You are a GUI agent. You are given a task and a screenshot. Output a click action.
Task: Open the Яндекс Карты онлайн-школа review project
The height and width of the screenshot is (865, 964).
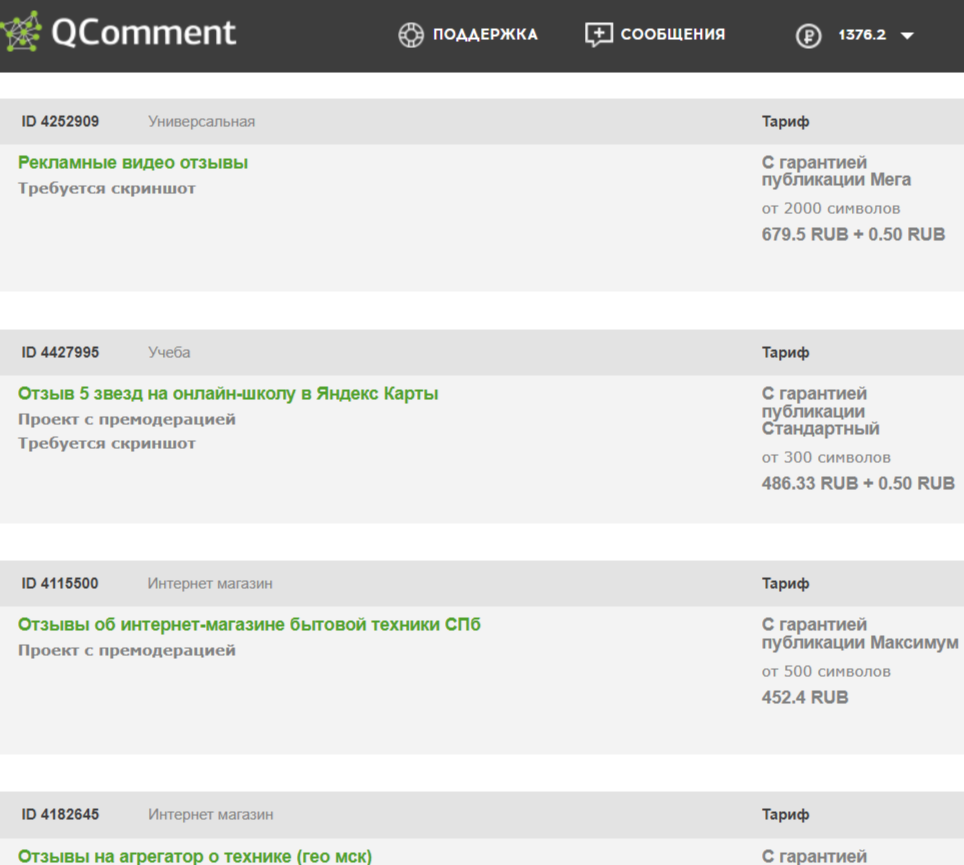(x=228, y=394)
